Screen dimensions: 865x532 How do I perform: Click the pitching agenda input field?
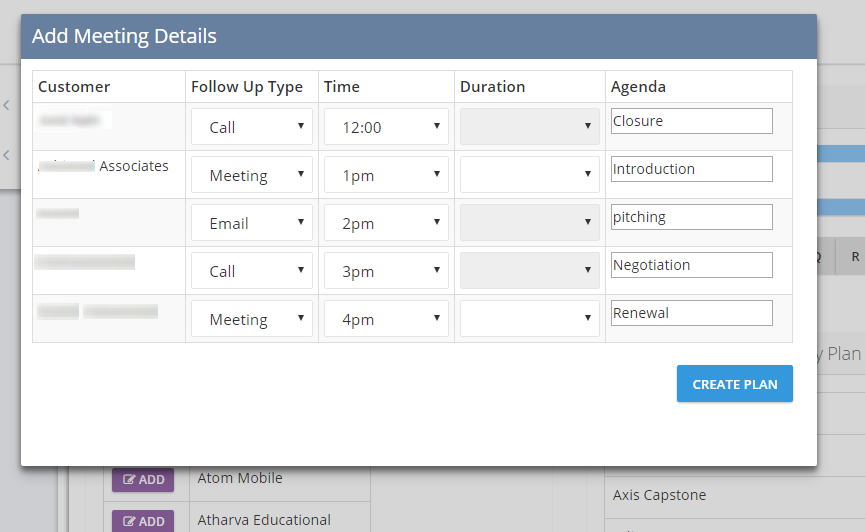coord(692,217)
